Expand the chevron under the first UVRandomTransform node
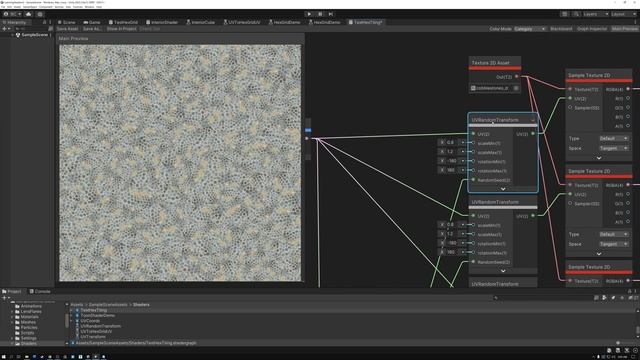The width and height of the screenshot is (640, 360). pyautogui.click(x=503, y=189)
